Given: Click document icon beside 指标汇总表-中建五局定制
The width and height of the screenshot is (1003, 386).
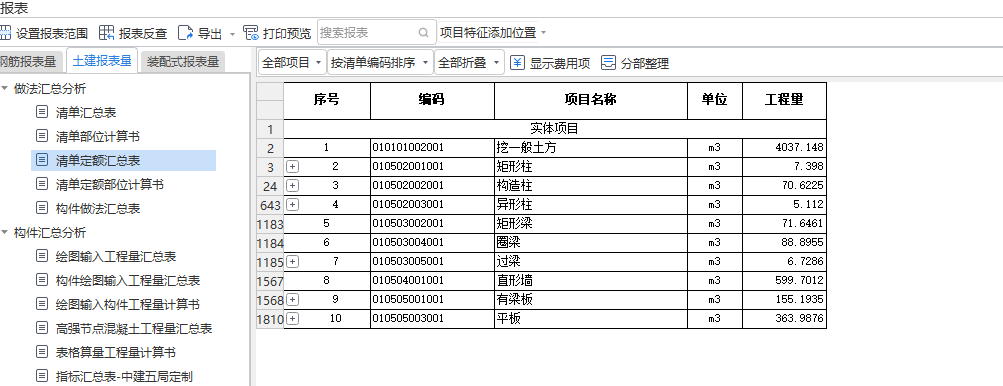Looking at the screenshot, I should tap(42, 376).
